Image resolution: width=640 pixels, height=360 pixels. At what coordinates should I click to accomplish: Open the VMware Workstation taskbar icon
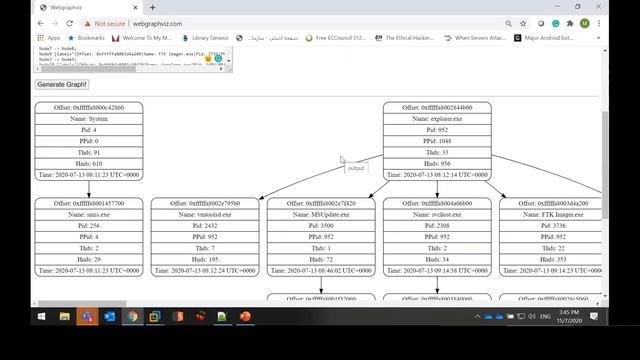tap(155, 316)
